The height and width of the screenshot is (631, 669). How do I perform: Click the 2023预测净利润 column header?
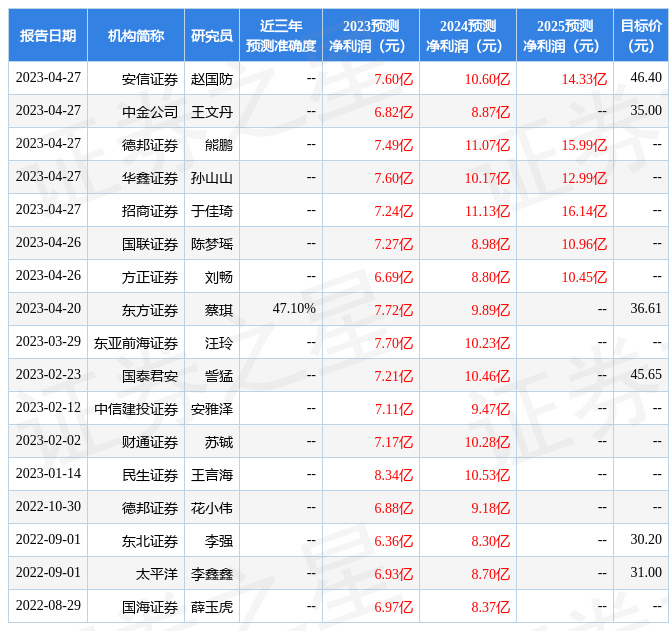[371, 35]
